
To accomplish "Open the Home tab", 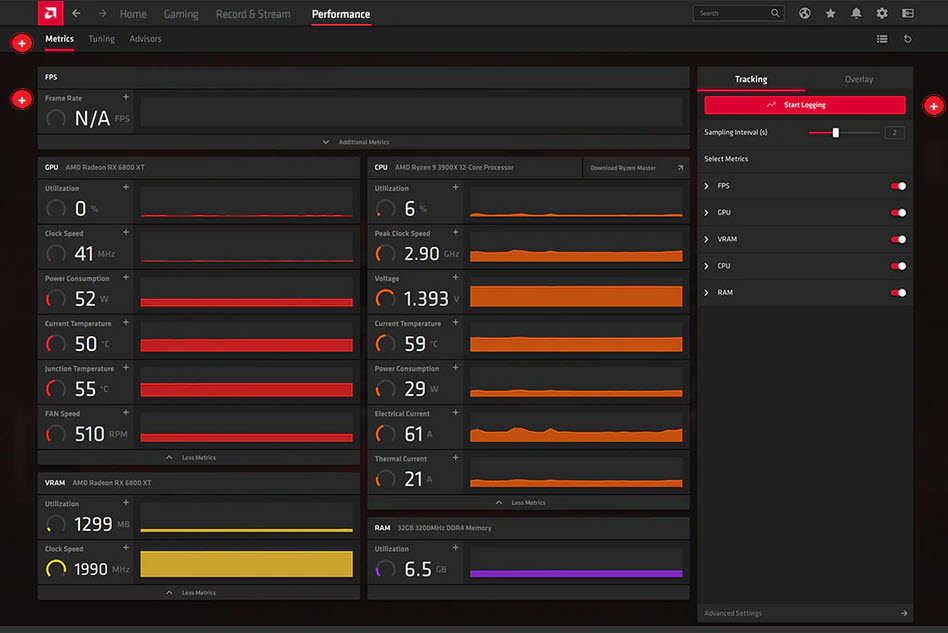I will [x=133, y=14].
